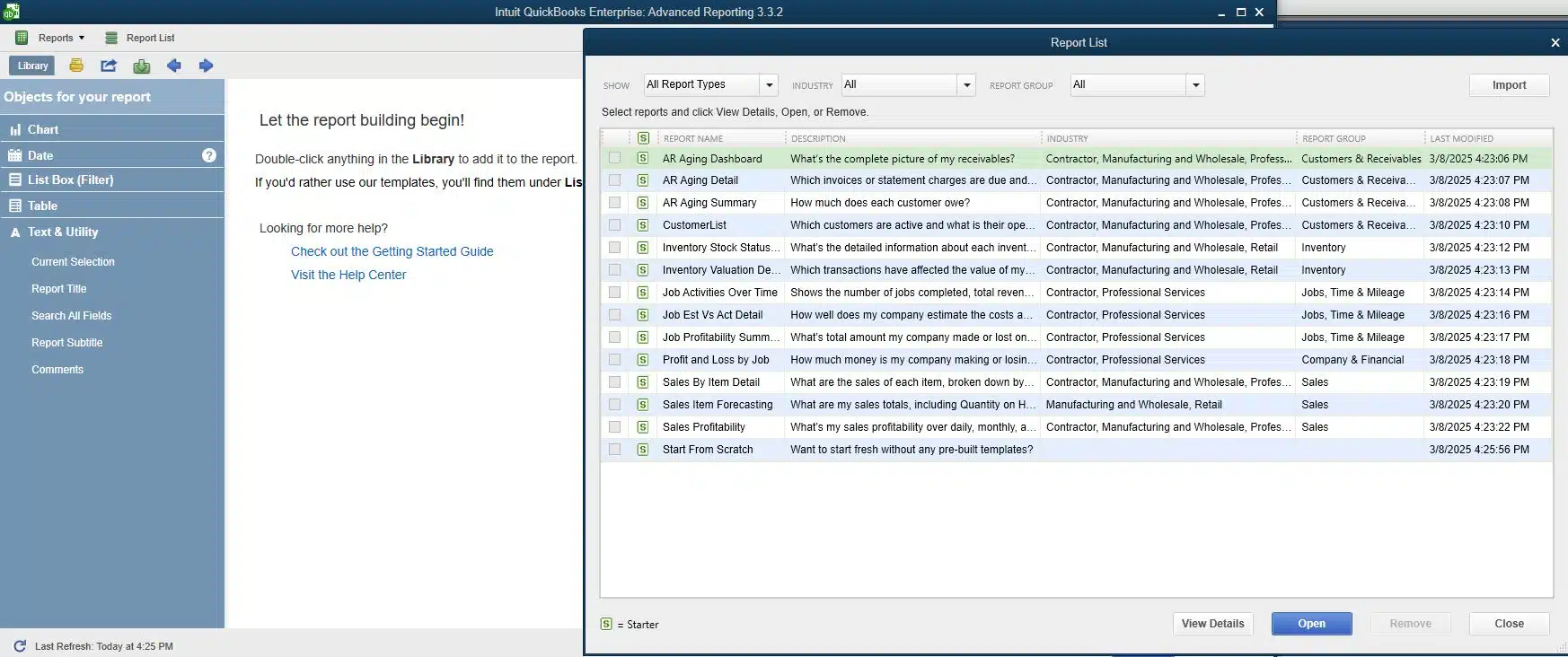1568x657 pixels.
Task: Tick the Inventory Stock Status checkbox
Action: [614, 248]
